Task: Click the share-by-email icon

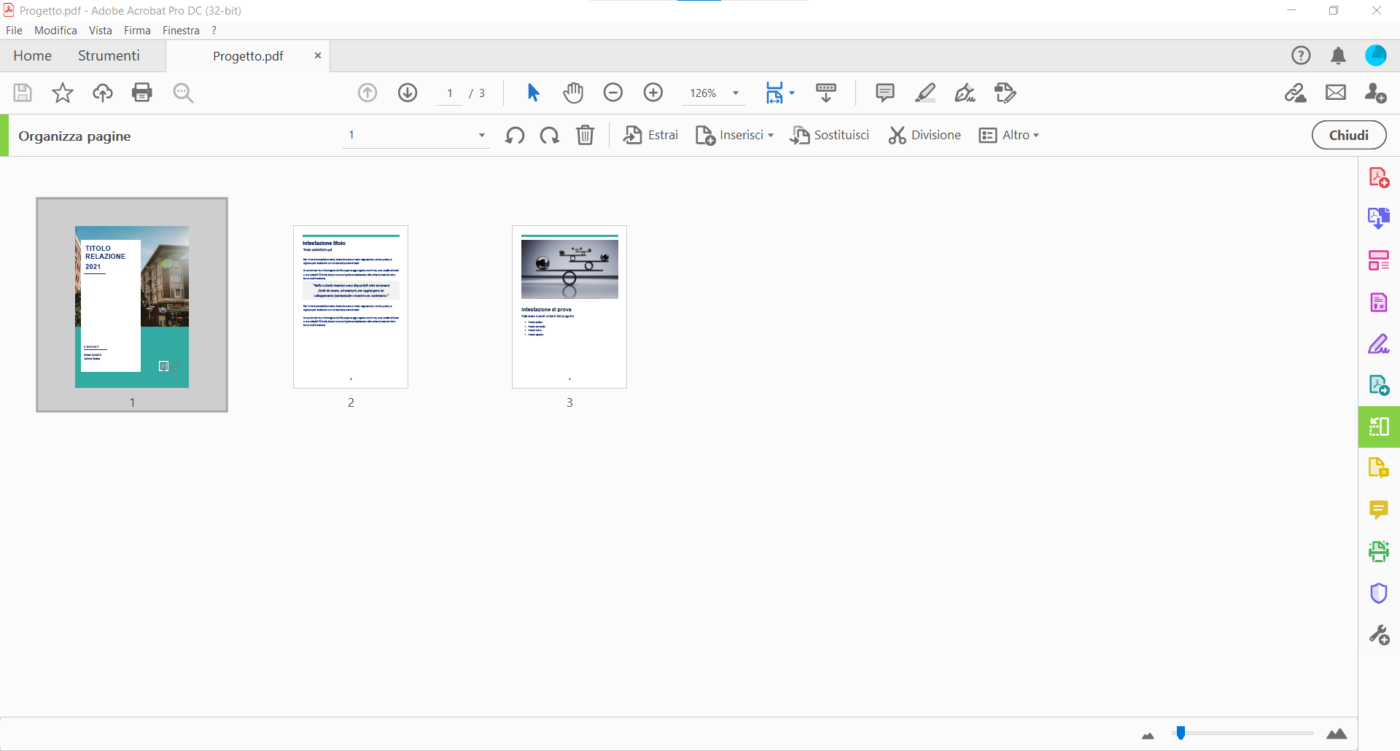Action: (x=1334, y=92)
